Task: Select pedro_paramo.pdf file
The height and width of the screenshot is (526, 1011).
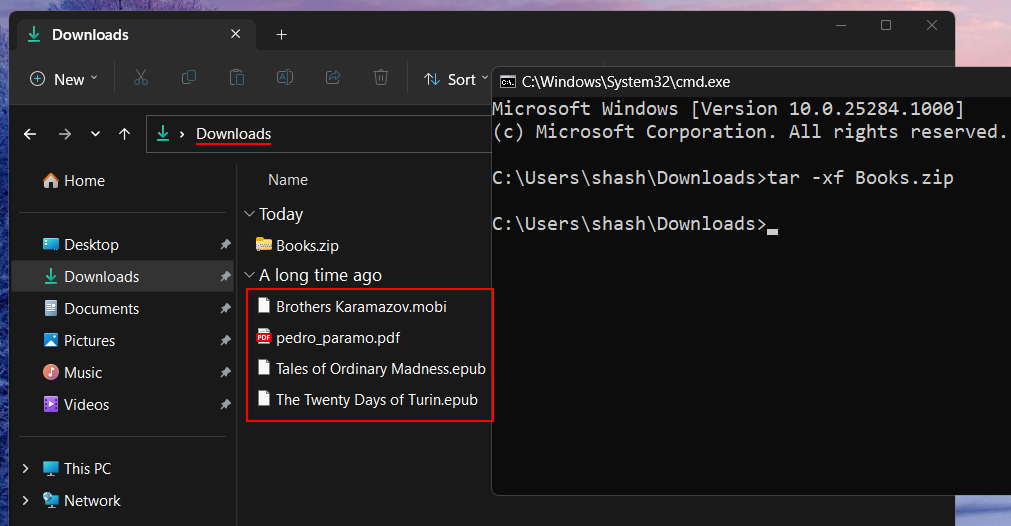Action: click(337, 338)
